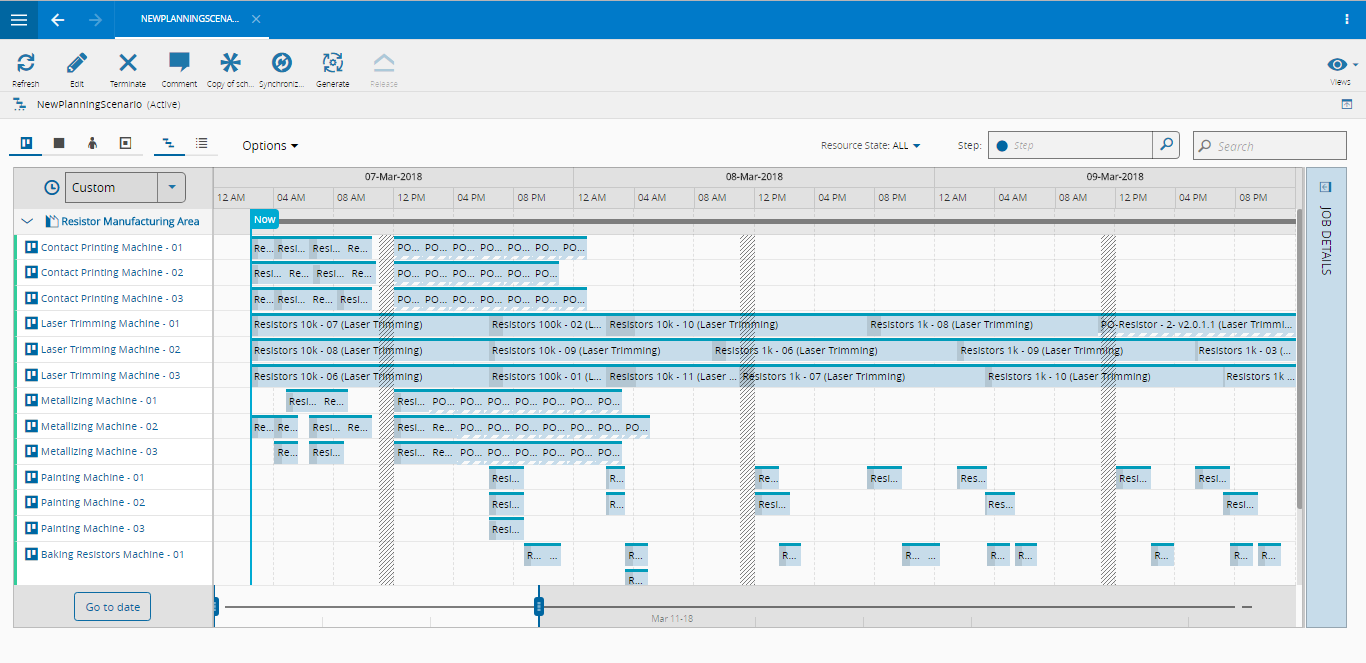Toggle the list view mode icon
The image size is (1366, 663).
click(x=201, y=144)
